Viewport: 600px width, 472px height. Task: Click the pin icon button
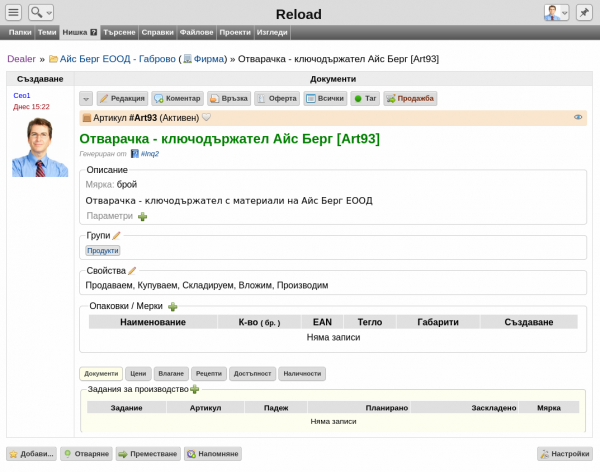tap(584, 13)
